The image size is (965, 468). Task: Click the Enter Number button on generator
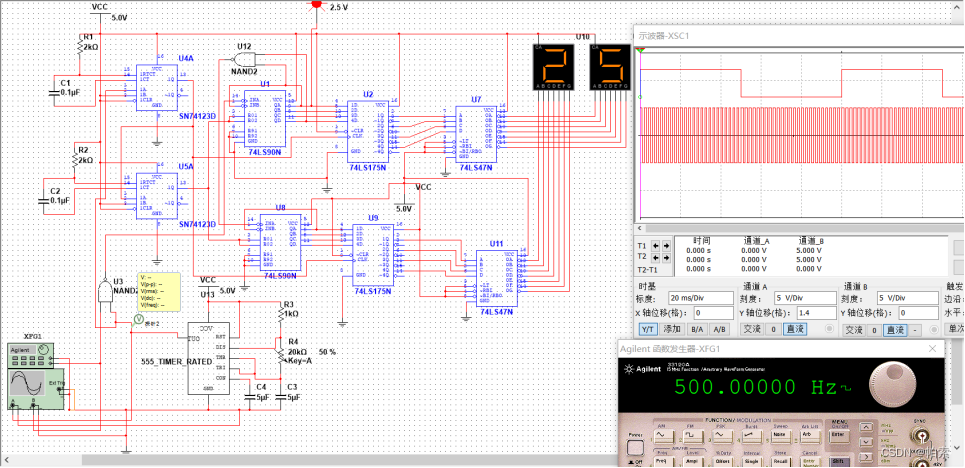[811, 461]
